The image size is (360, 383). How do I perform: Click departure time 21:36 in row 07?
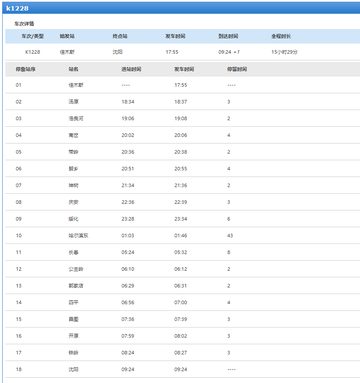(x=181, y=185)
